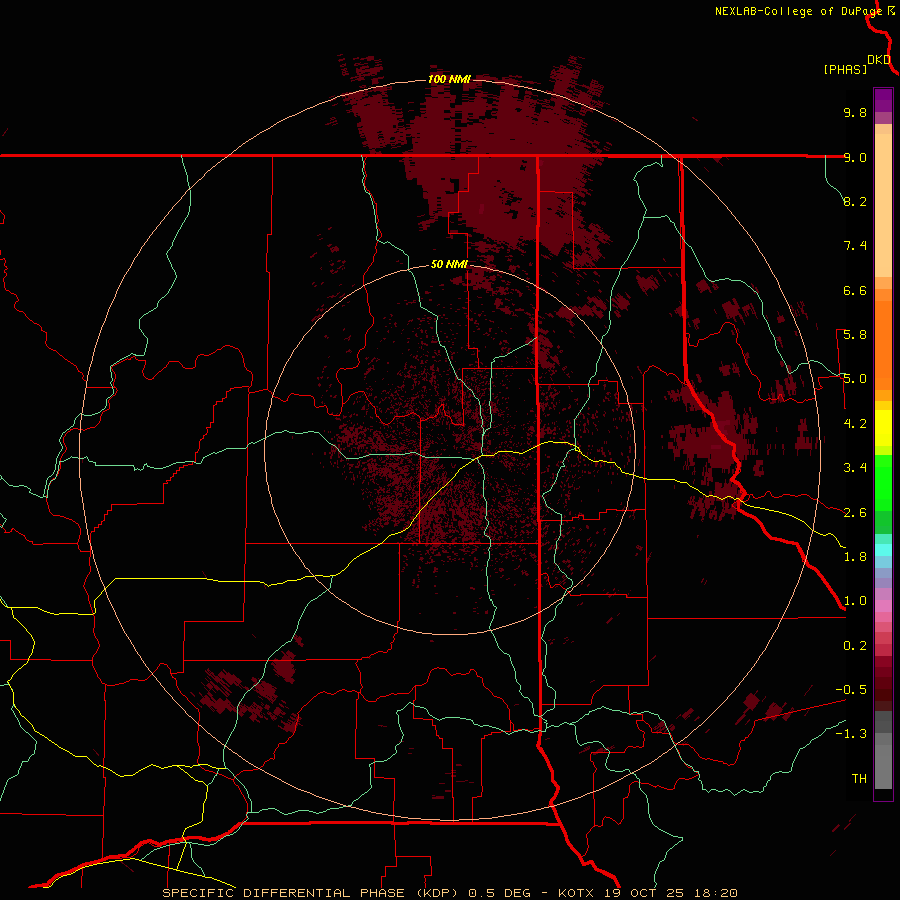Click the 3.4 scale value
The width and height of the screenshot is (900, 900).
[x=855, y=468]
